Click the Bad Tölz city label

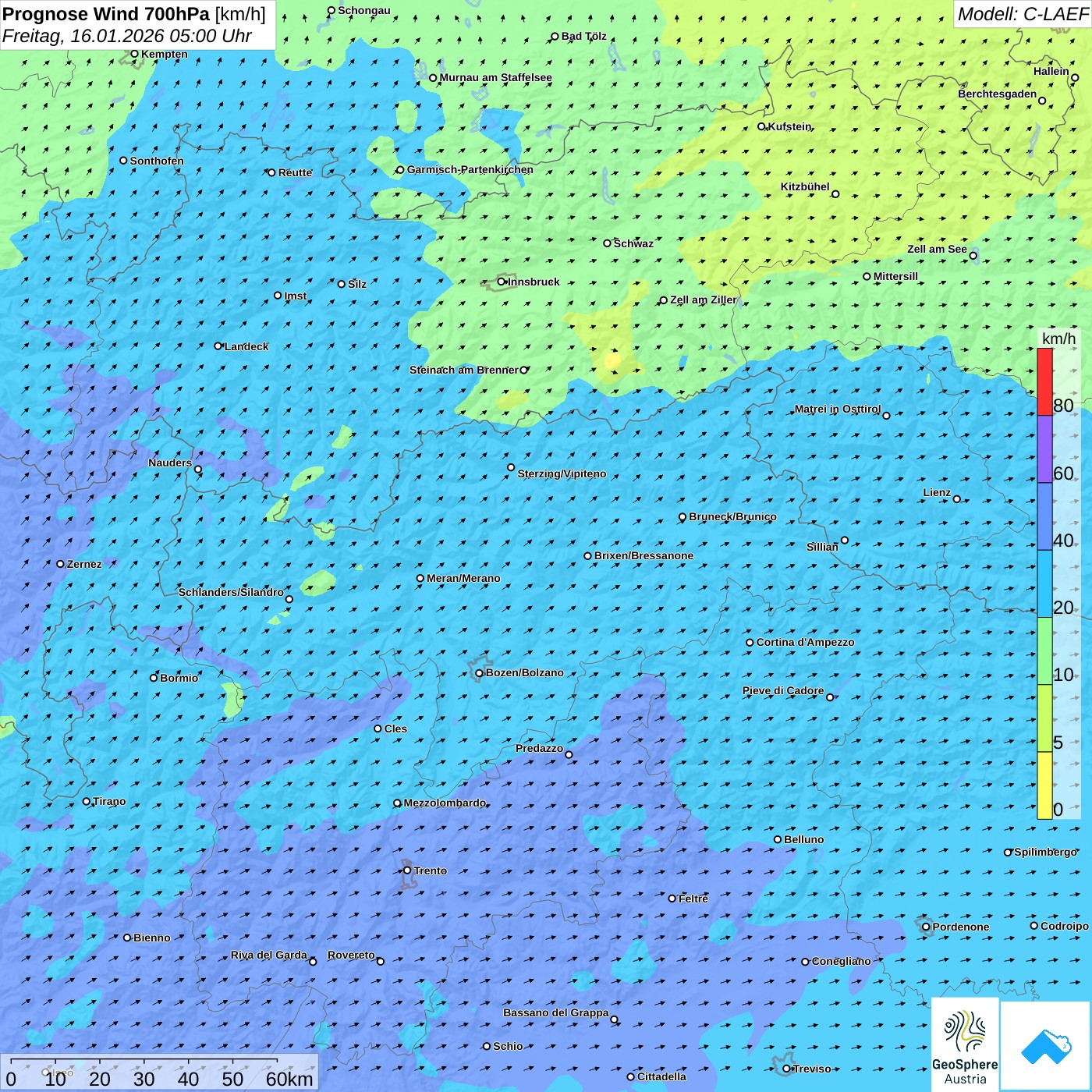click(x=583, y=36)
